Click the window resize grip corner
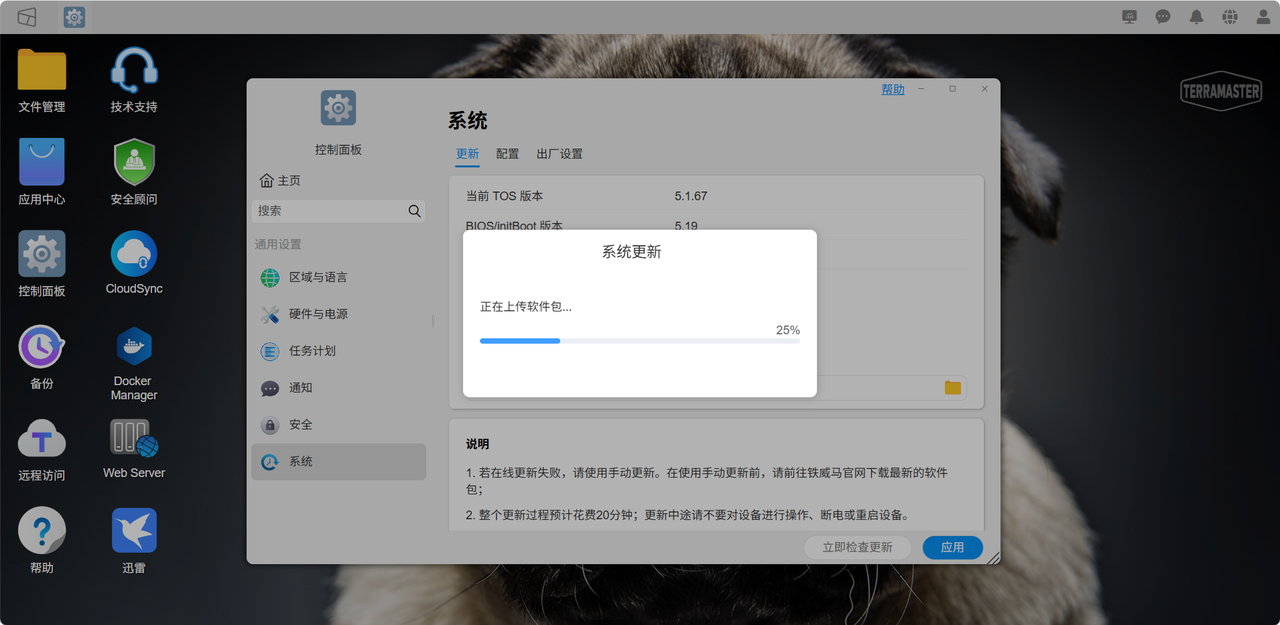1280x625 pixels. pyautogui.click(x=993, y=559)
